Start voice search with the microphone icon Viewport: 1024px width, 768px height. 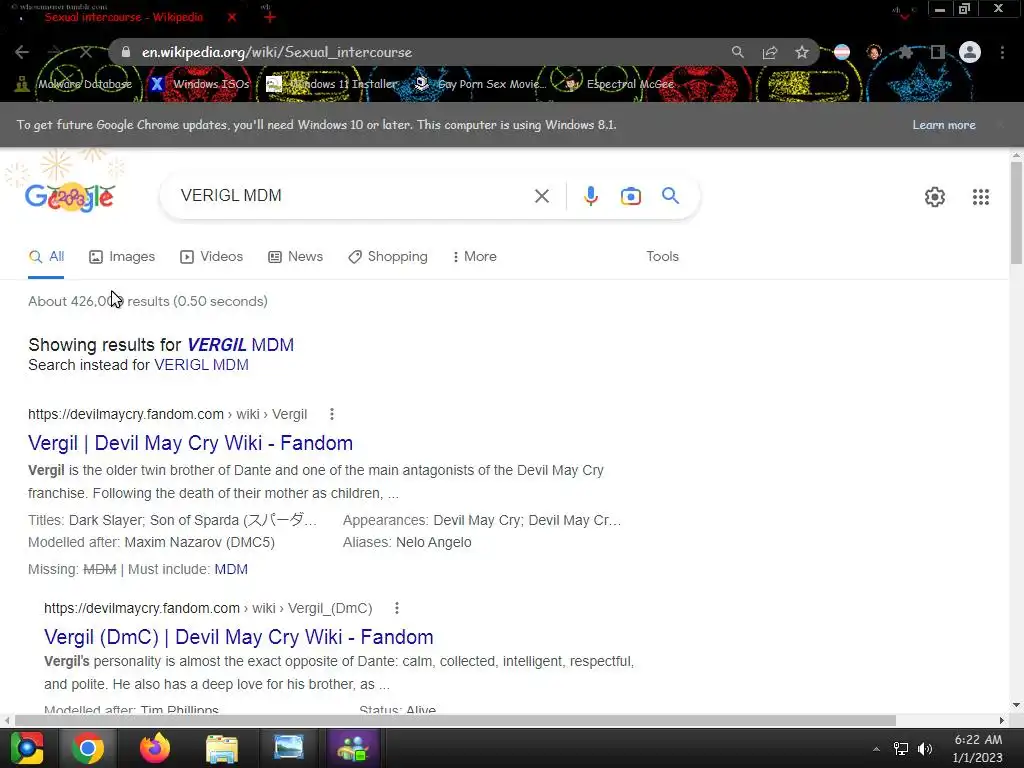[590, 196]
